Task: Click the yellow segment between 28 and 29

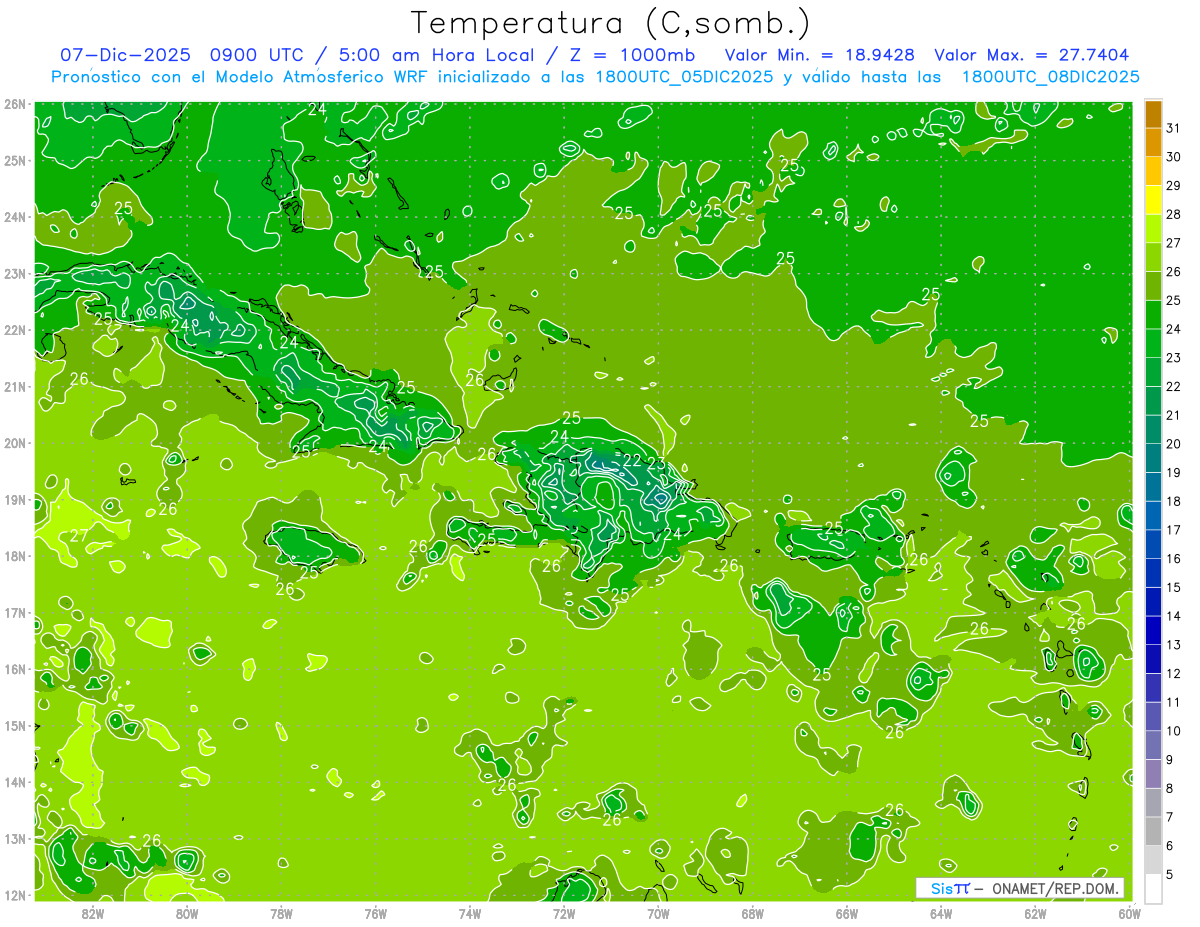Action: tap(1153, 200)
